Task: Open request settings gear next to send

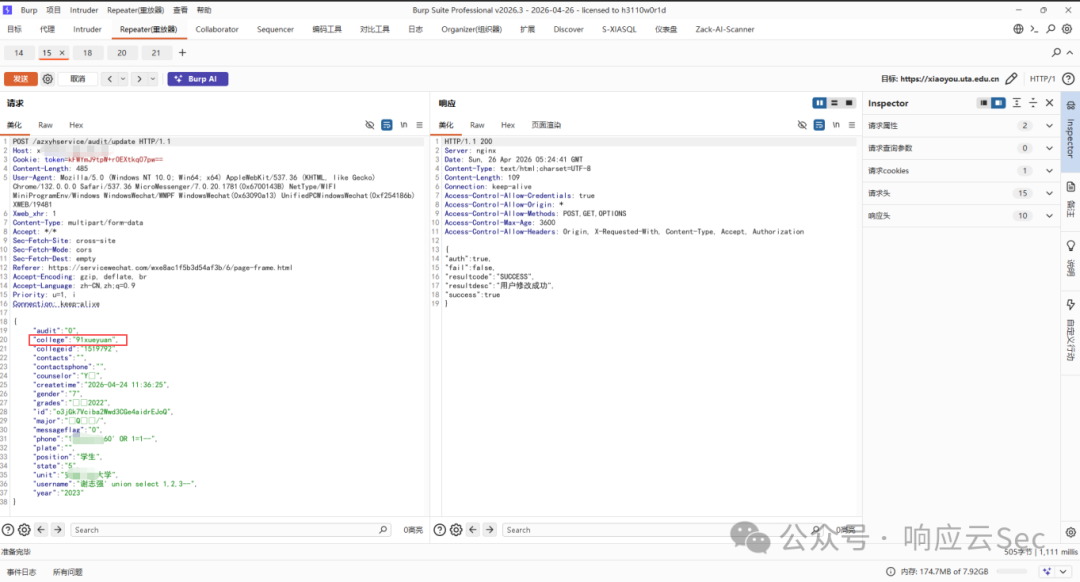Action: click(48, 79)
